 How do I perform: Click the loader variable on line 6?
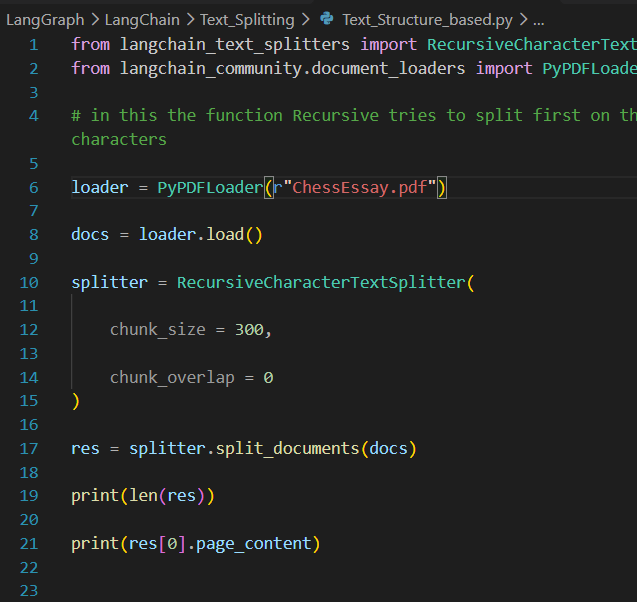(100, 188)
